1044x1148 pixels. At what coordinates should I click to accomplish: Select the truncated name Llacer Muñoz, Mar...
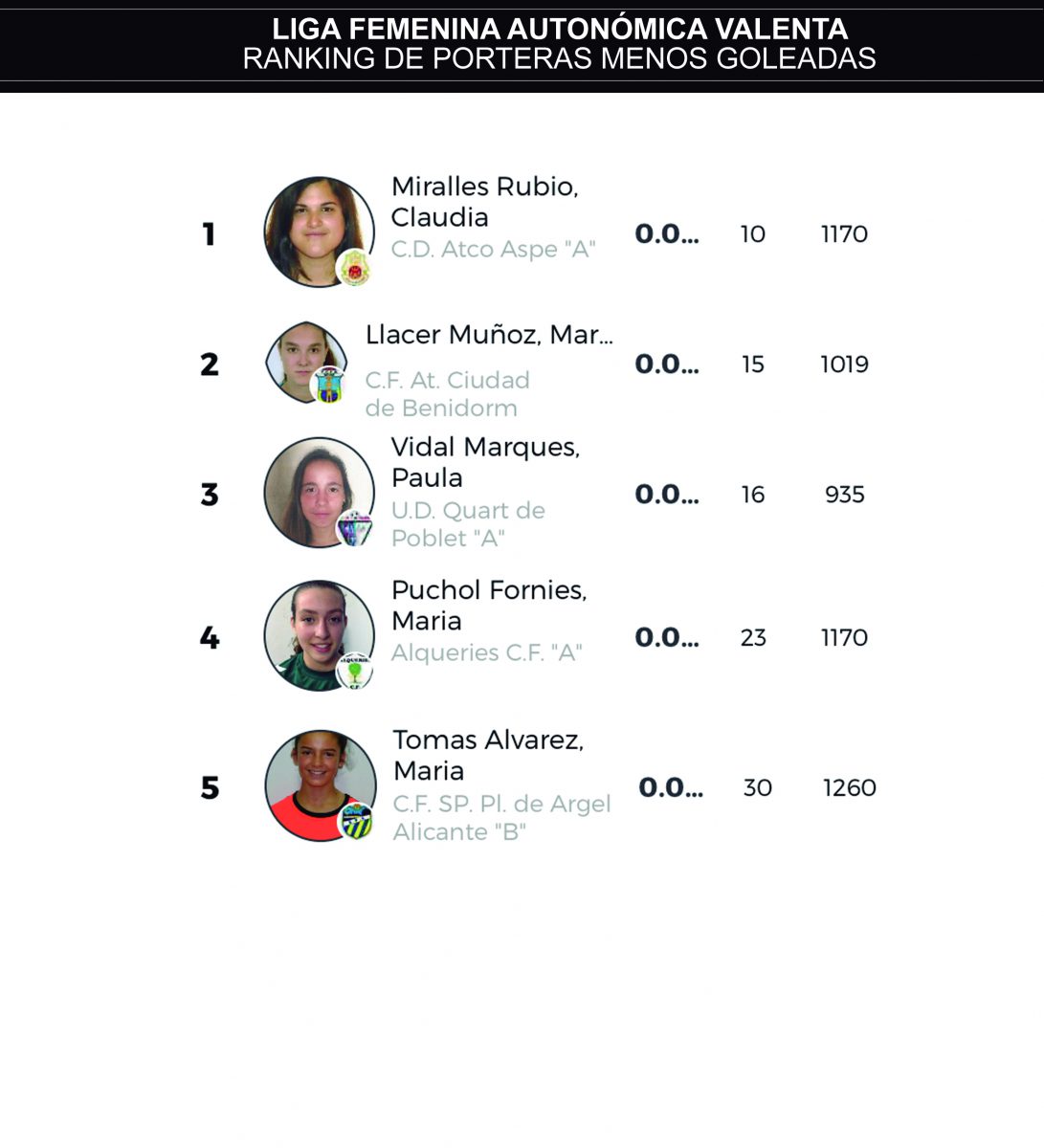(489, 335)
